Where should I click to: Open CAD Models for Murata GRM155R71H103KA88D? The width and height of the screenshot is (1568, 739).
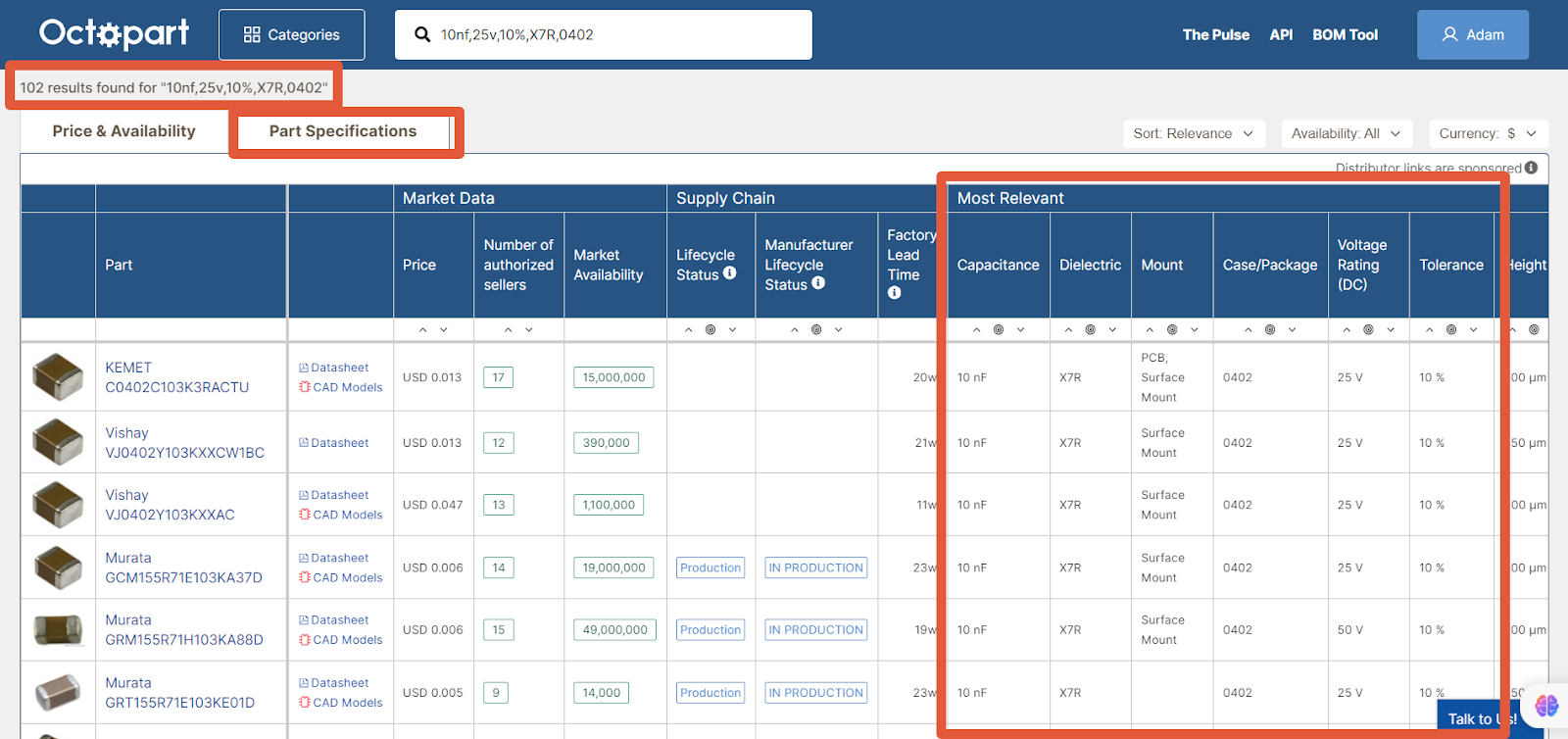coord(341,640)
